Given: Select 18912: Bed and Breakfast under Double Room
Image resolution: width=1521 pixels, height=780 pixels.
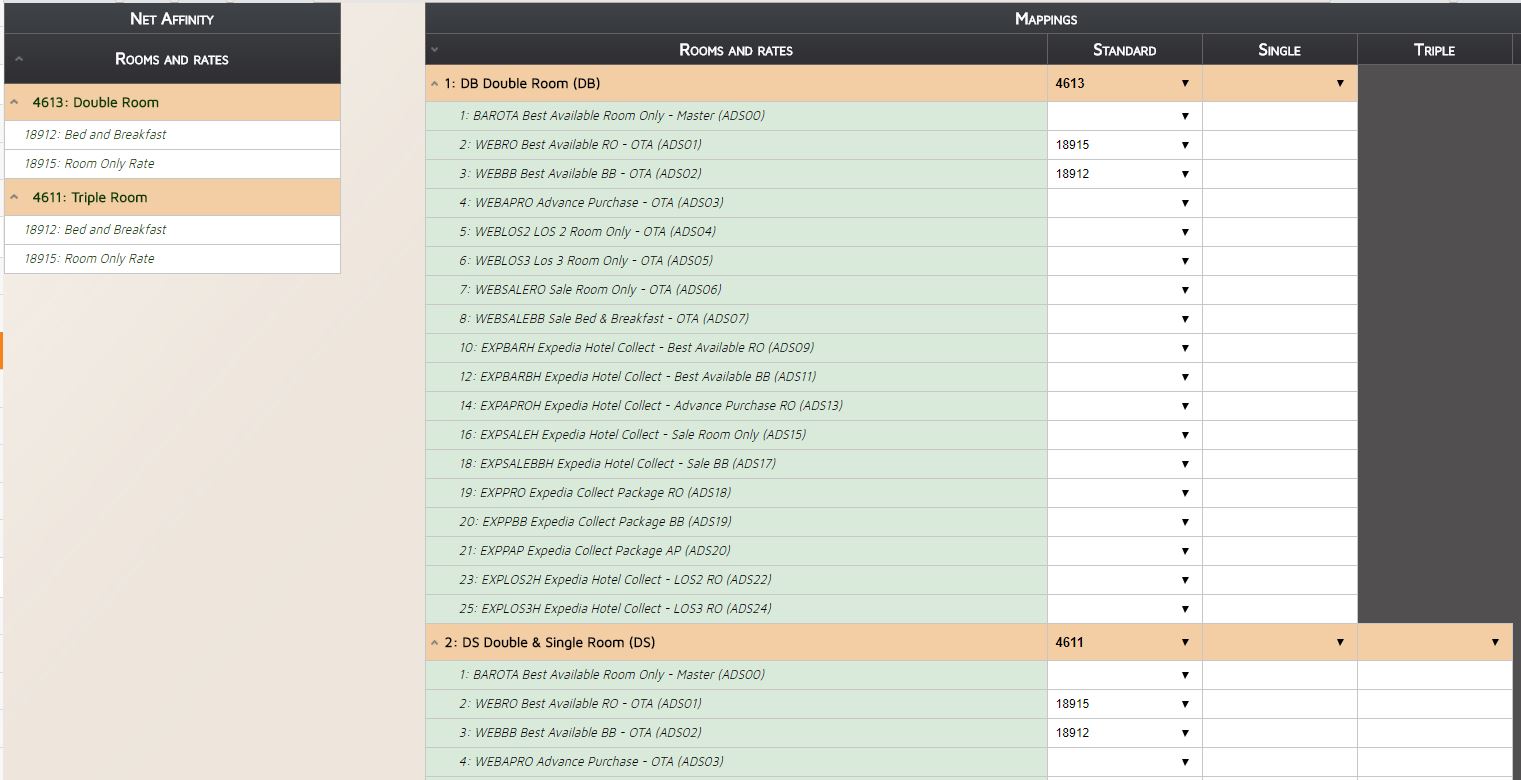Looking at the screenshot, I should [x=172, y=135].
